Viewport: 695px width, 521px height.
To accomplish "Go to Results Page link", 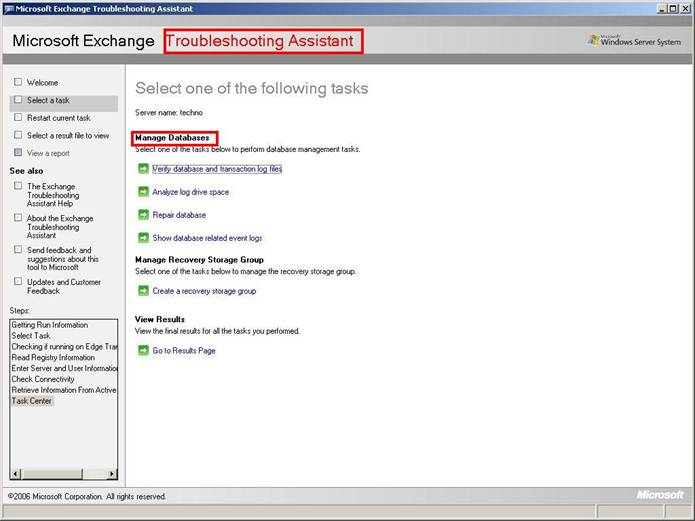I will [x=184, y=351].
